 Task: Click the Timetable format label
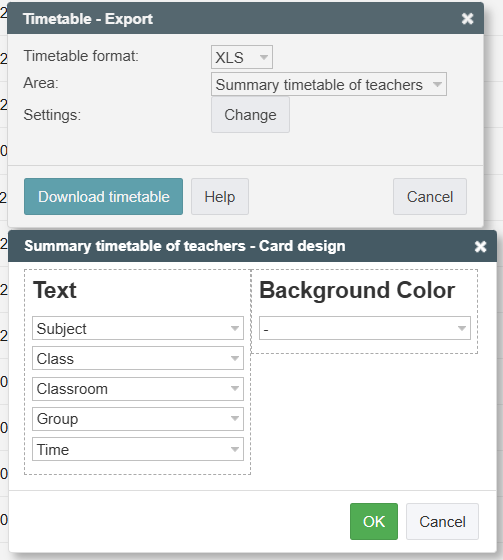pyautogui.click(x=81, y=56)
